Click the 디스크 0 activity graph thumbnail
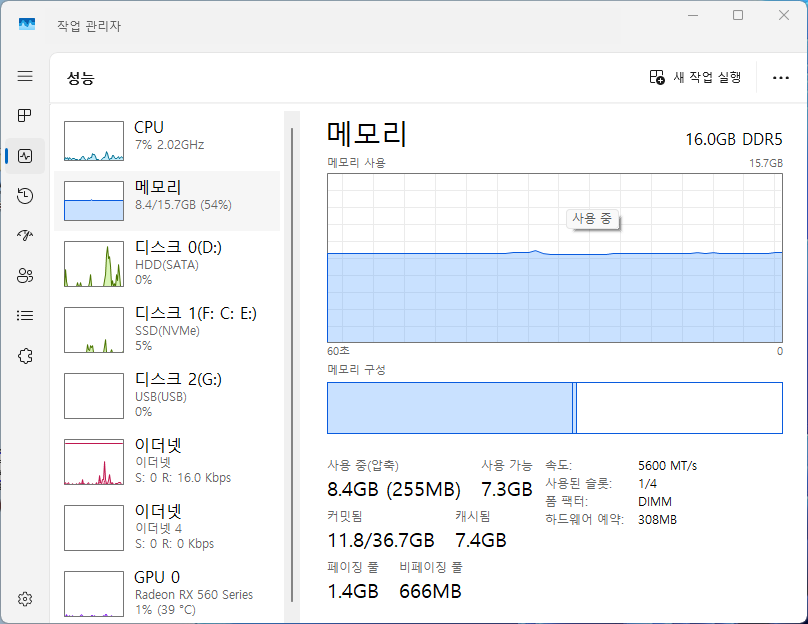This screenshot has height=624, width=808. [x=94, y=264]
